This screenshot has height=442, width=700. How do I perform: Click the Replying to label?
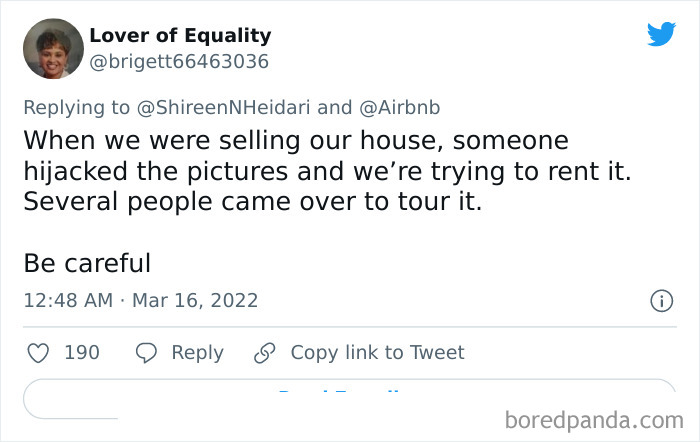77,107
